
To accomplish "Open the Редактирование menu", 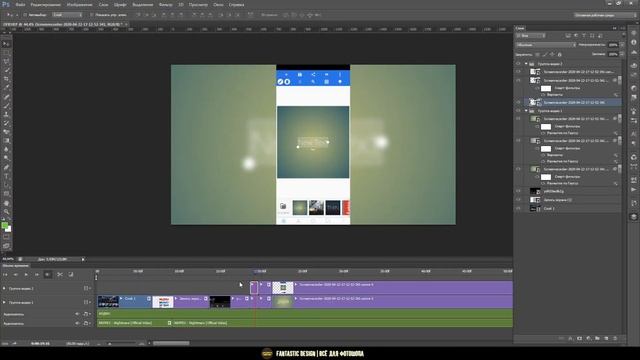I will coord(45,4).
